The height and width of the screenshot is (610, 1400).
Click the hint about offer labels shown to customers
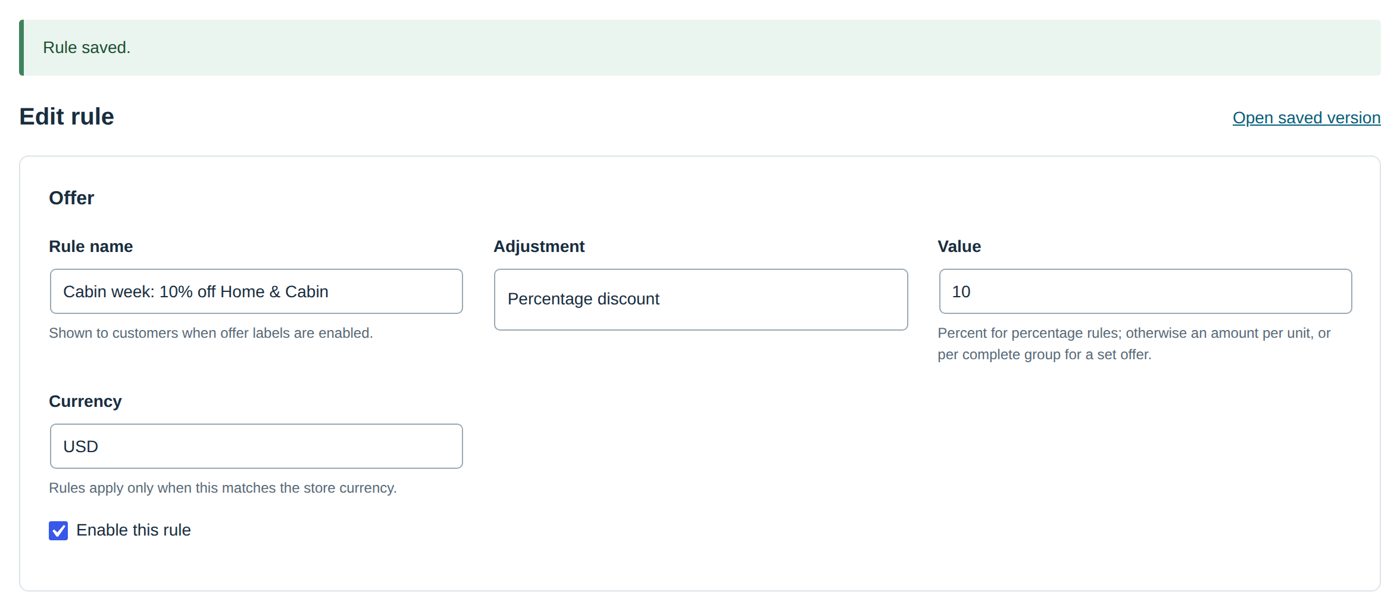(211, 333)
